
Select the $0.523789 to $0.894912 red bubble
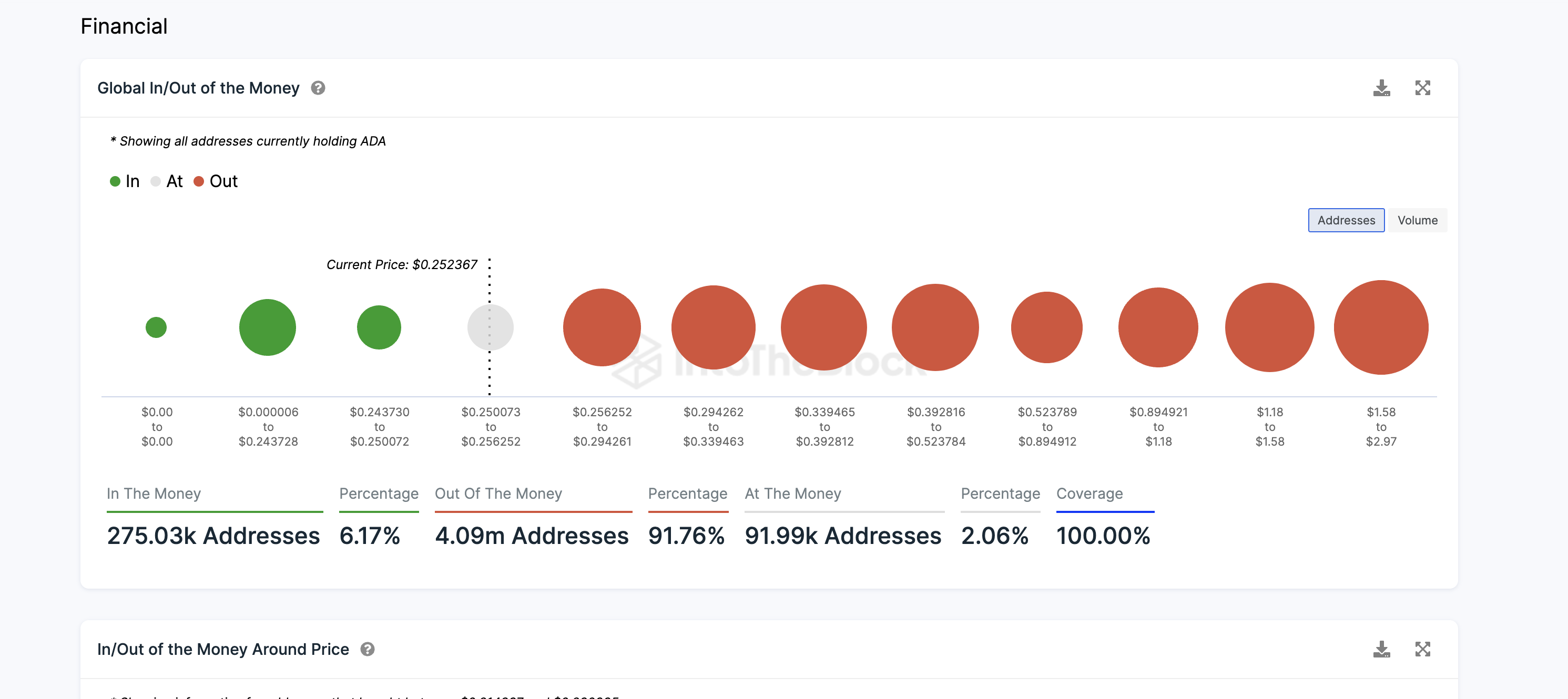point(1046,327)
